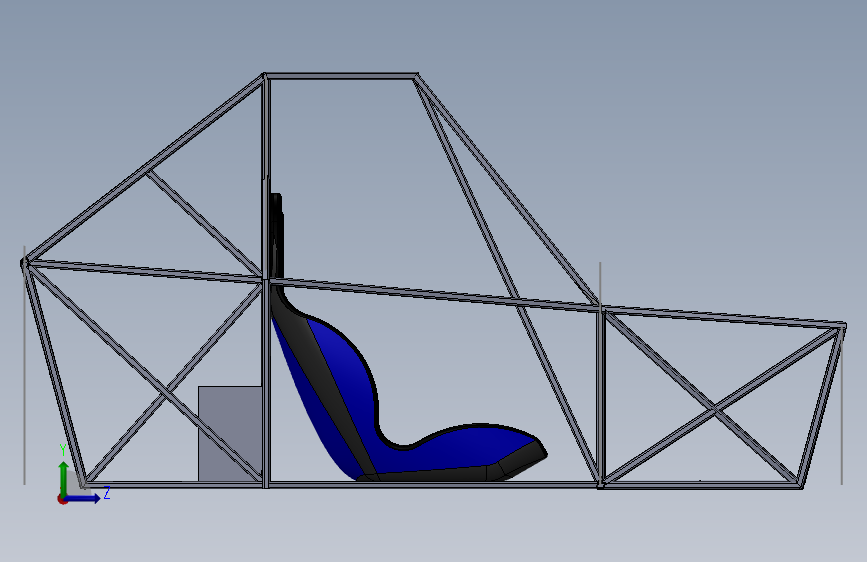Image resolution: width=867 pixels, height=562 pixels.
Task: Select the gray box behind the seat
Action: tap(230, 434)
